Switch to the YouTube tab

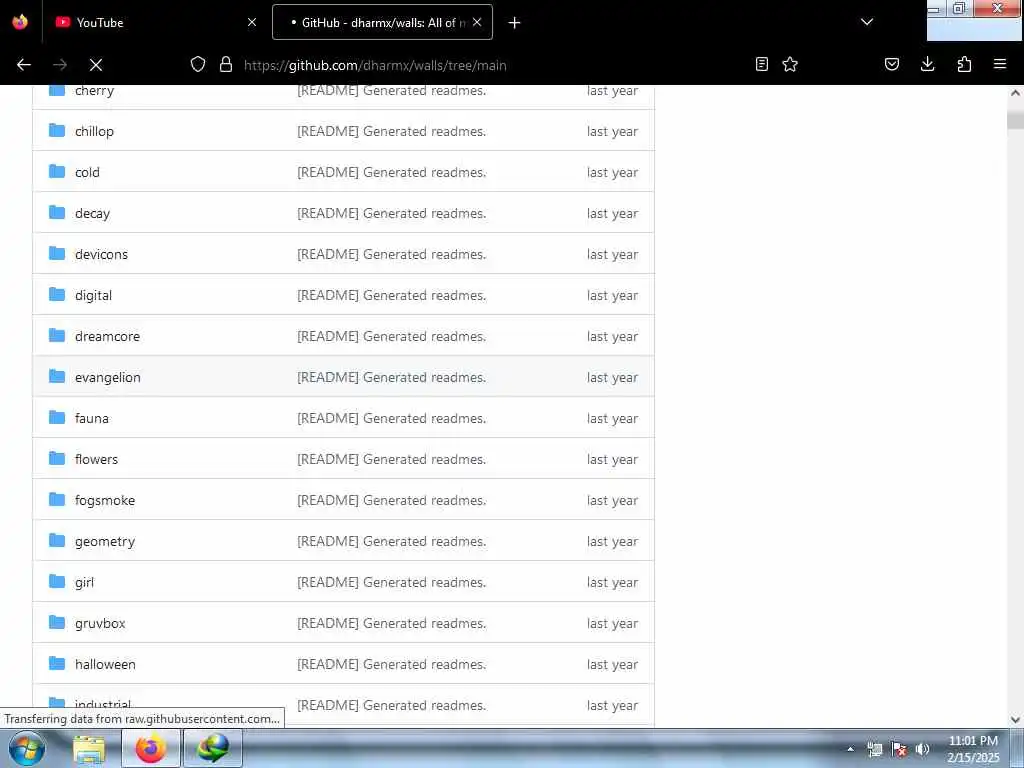click(x=153, y=22)
